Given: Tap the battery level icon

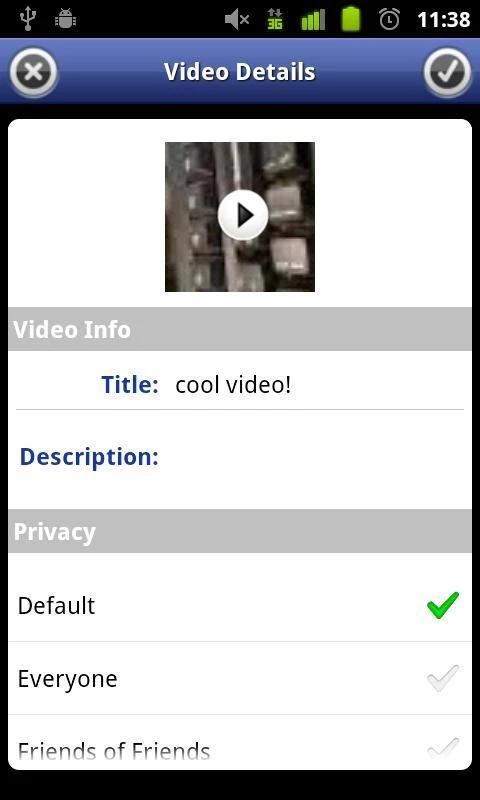Looking at the screenshot, I should [351, 19].
